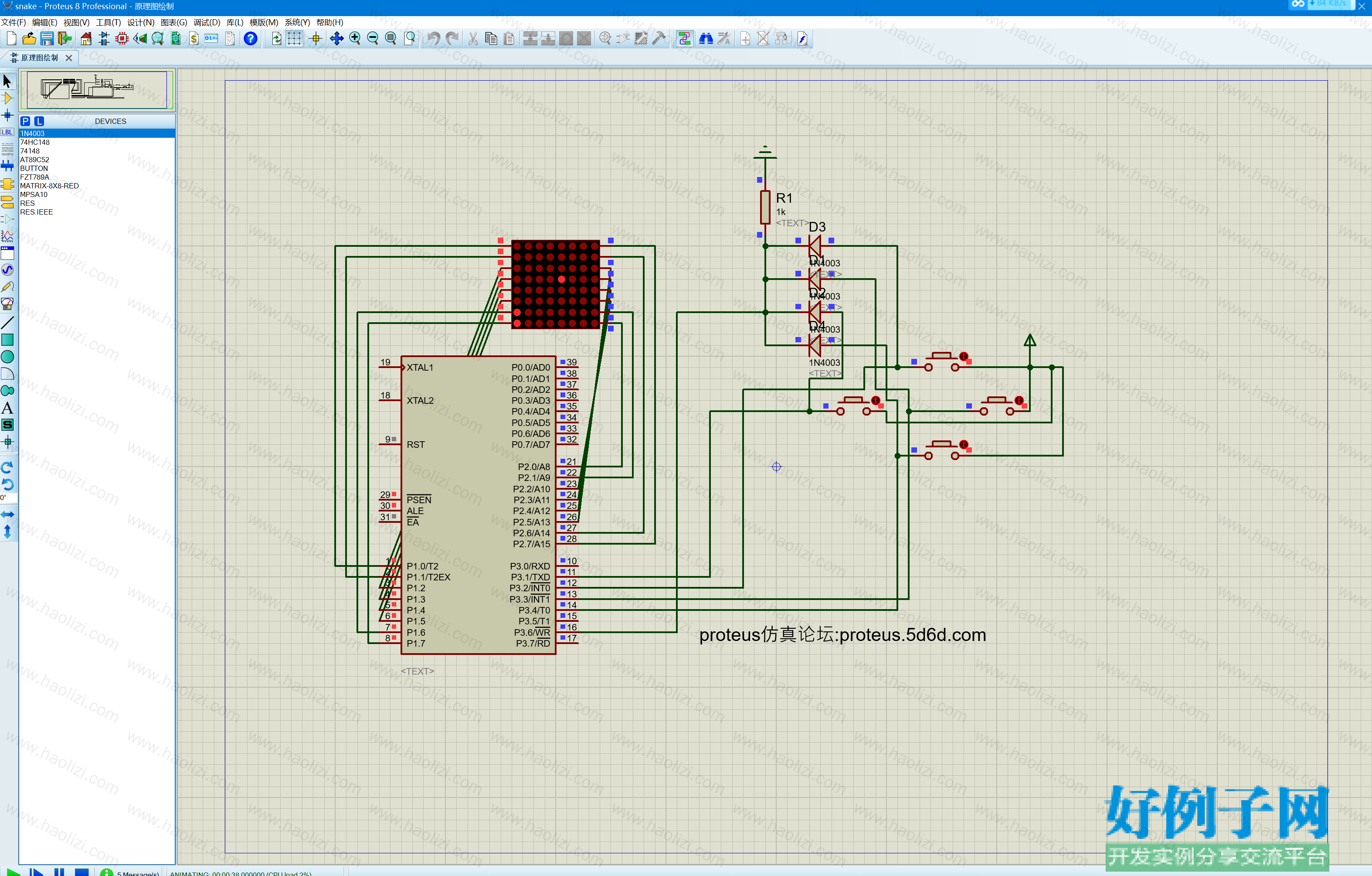The height and width of the screenshot is (876, 1372).
Task: Open the 文件(F) file menu
Action: [x=14, y=22]
